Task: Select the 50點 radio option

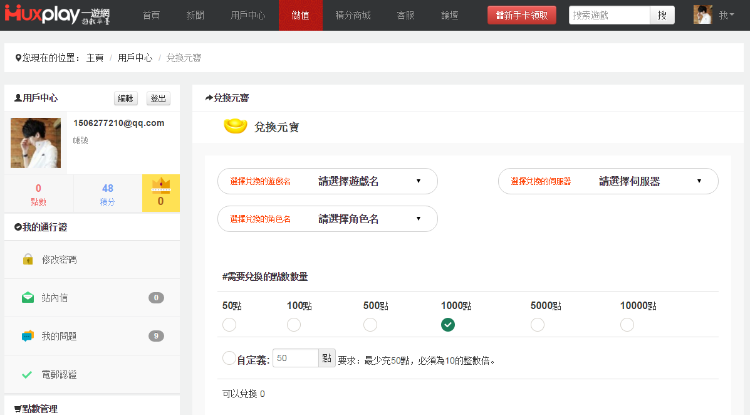Action: [229, 325]
